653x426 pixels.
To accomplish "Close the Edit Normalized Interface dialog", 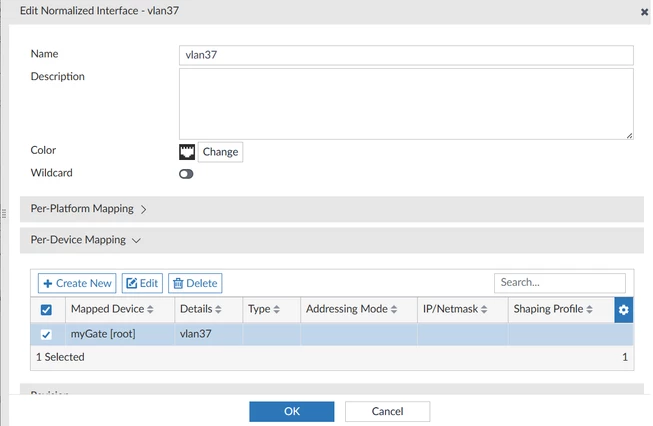I will pos(644,12).
